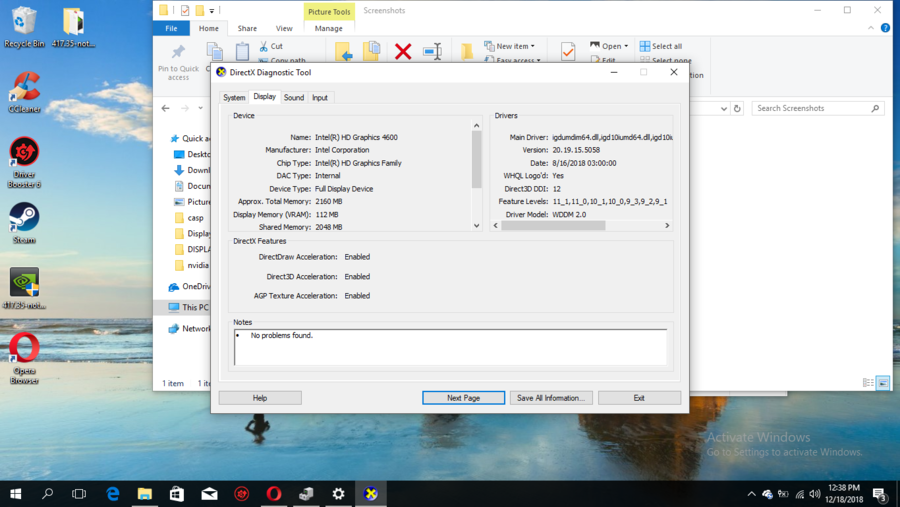Click the Home ribbon tab in Explorer
This screenshot has width=900, height=507.
click(208, 28)
